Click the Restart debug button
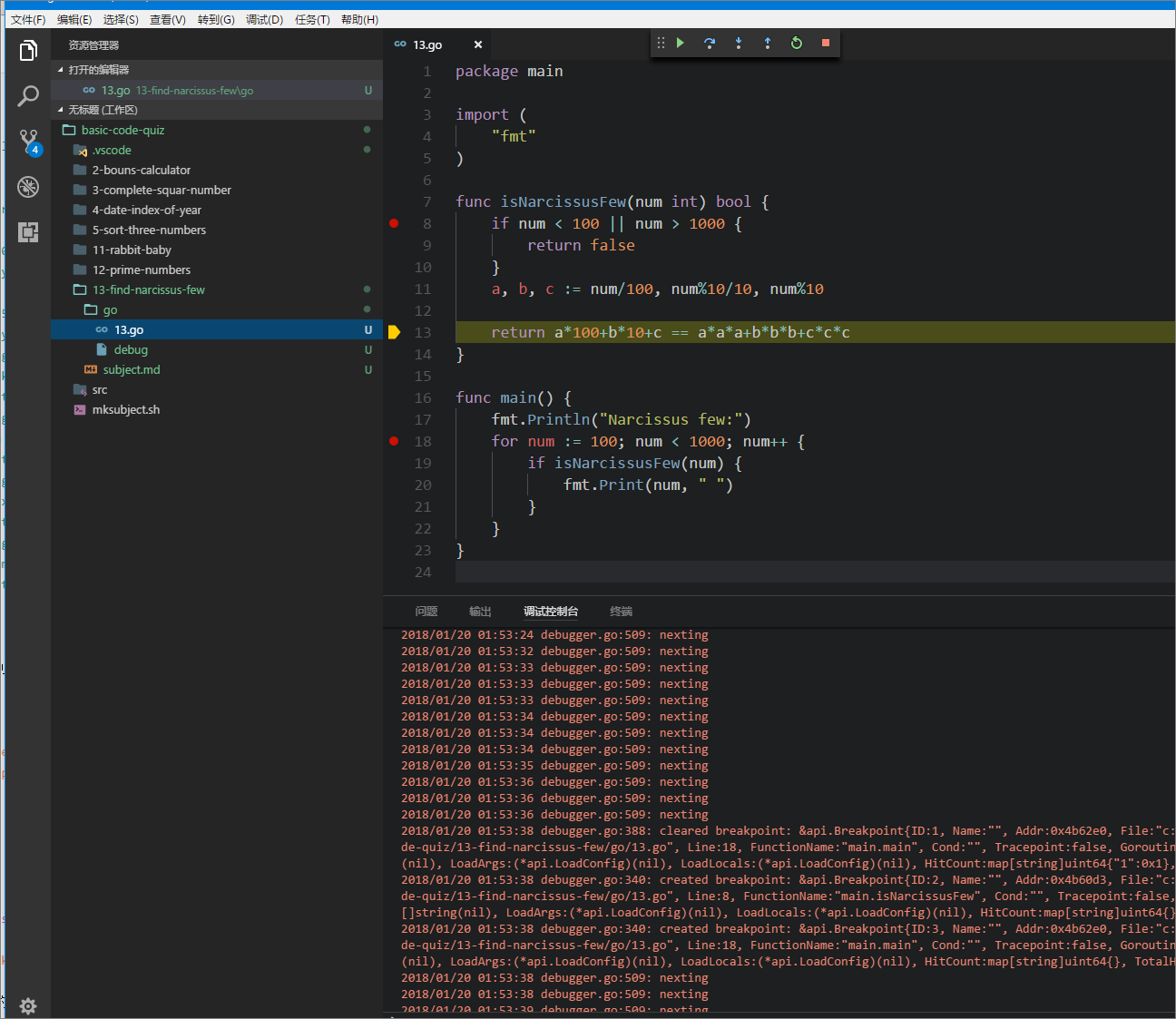The height and width of the screenshot is (1019, 1176). (x=797, y=43)
